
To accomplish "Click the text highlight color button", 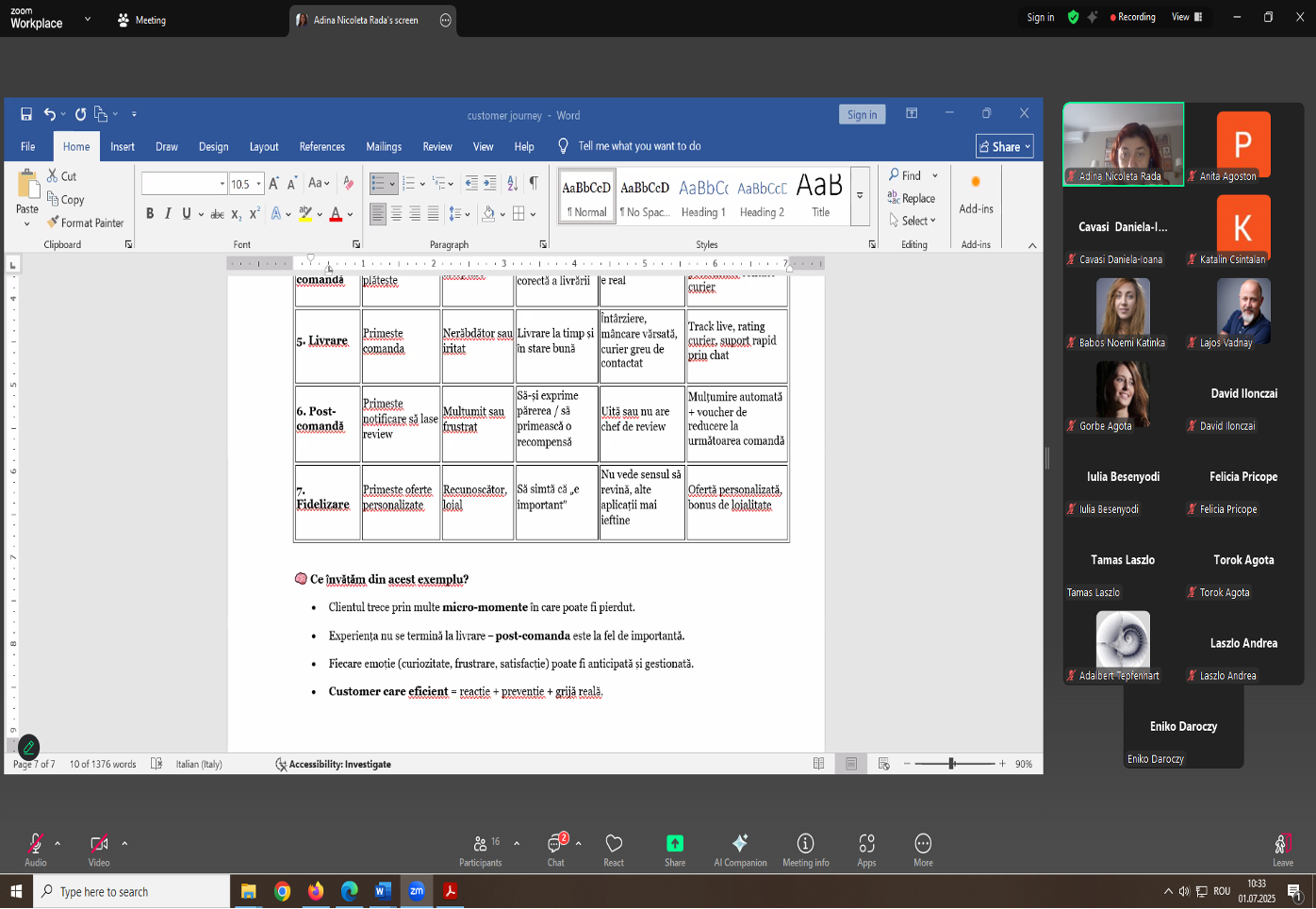I will (305, 214).
